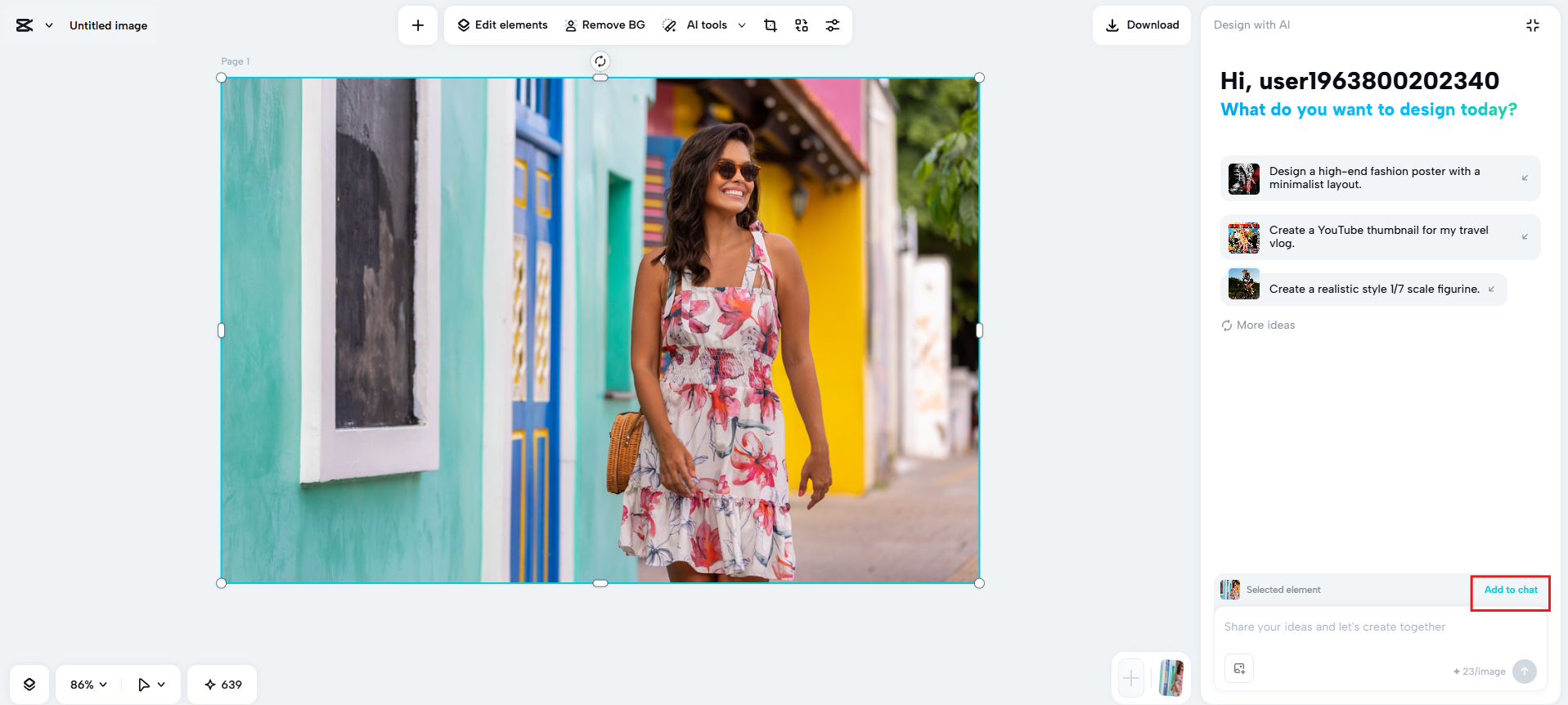Click Add to chat
The image size is (1568, 705).
pyautogui.click(x=1510, y=590)
